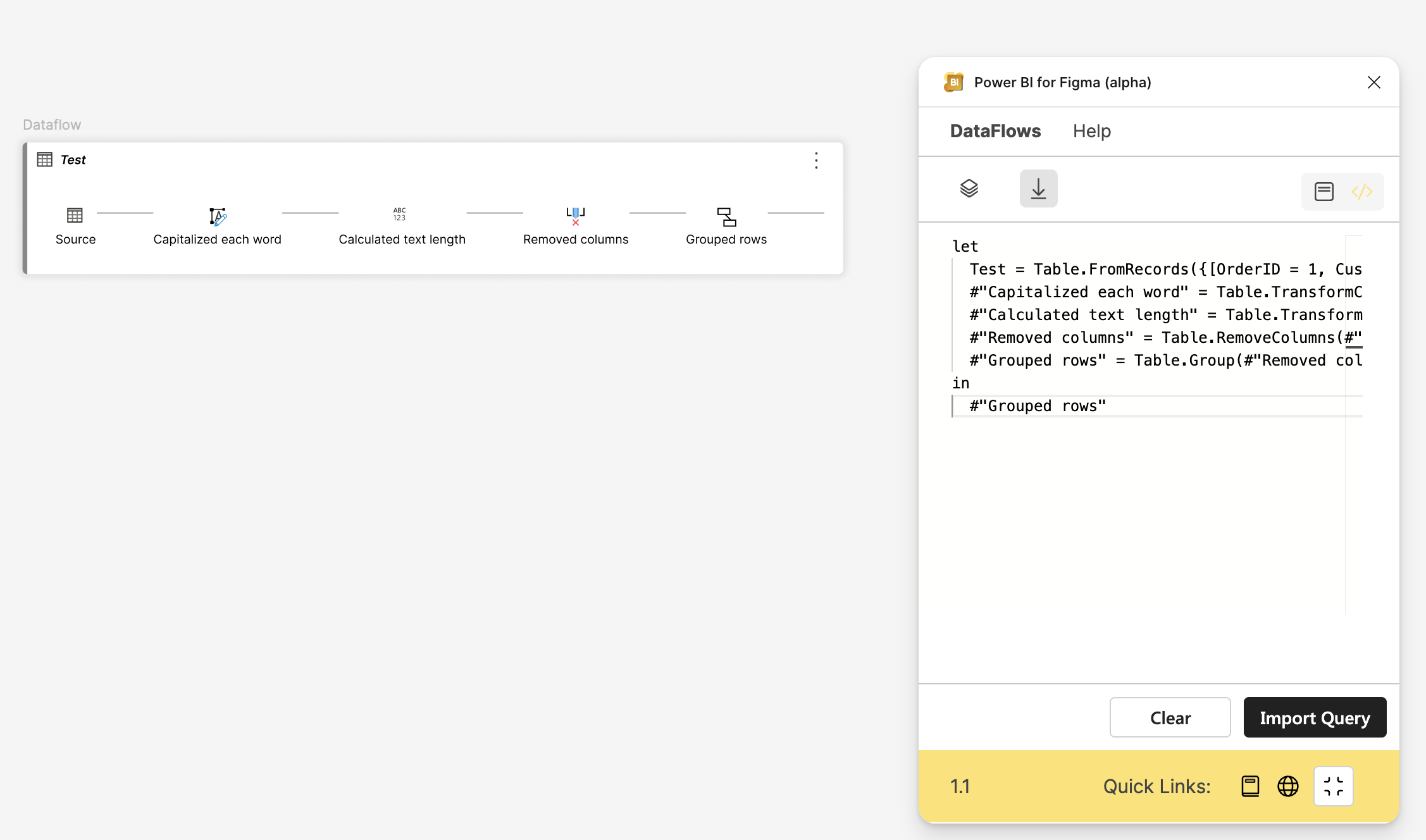Click the layers stack icon
The height and width of the screenshot is (840, 1426).
pos(969,188)
